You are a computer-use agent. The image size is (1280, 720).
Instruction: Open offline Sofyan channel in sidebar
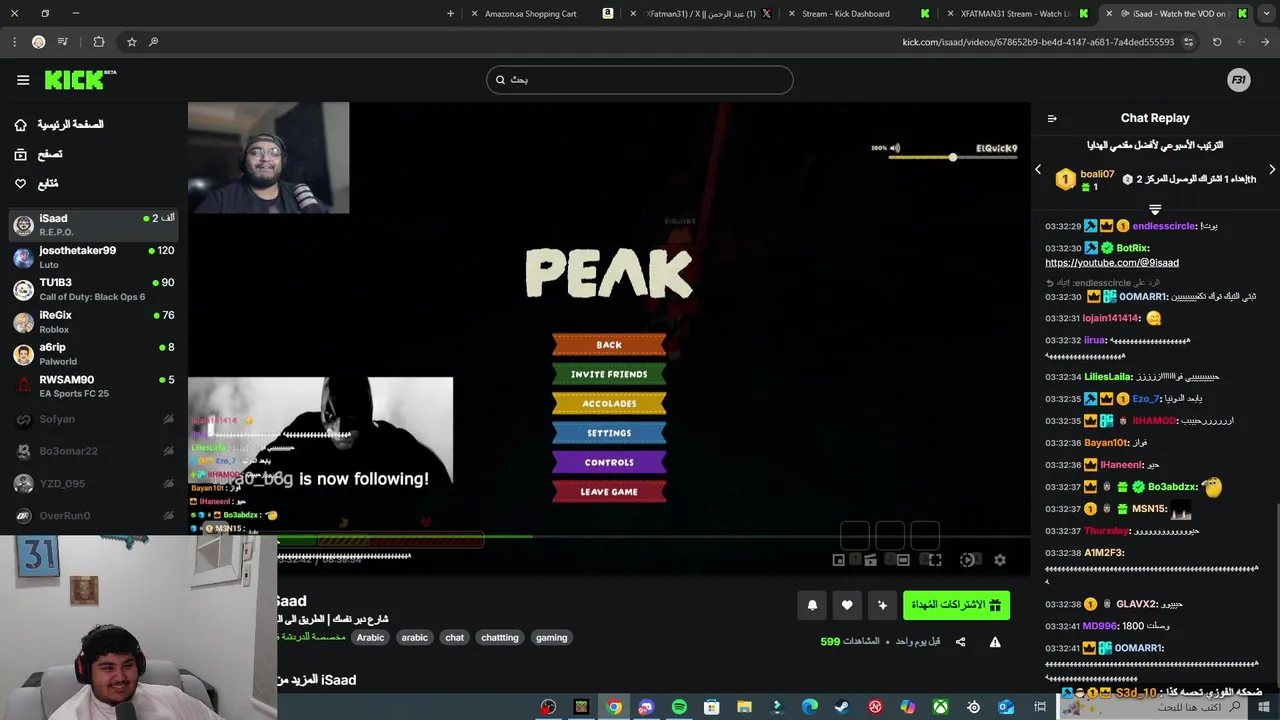point(94,419)
